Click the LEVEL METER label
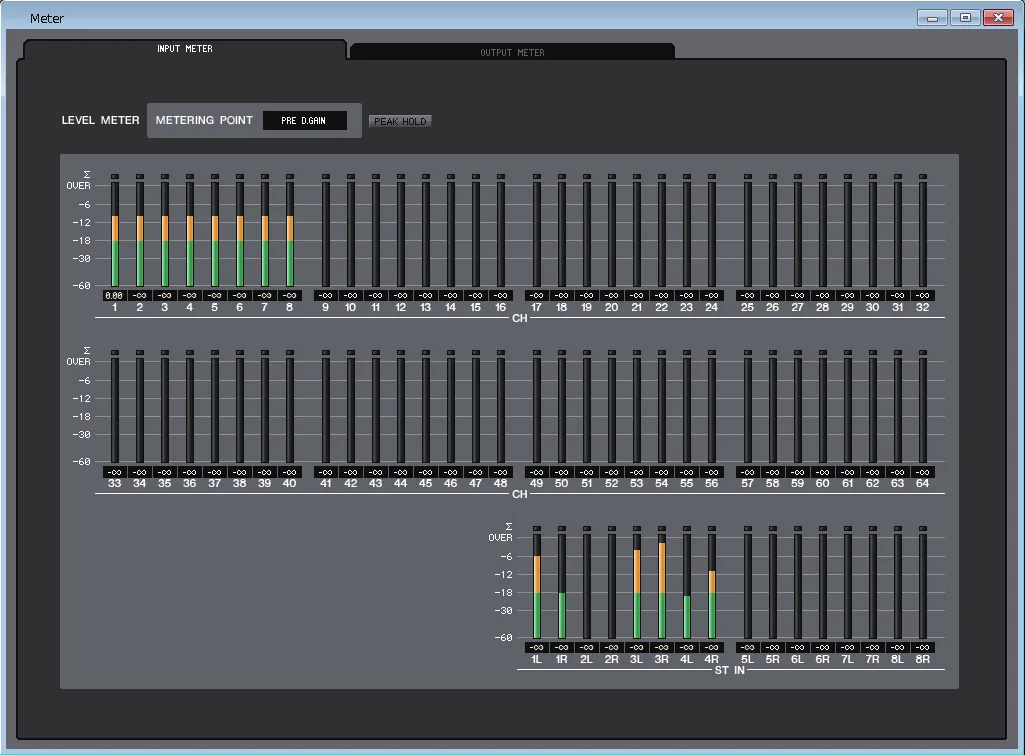Image resolution: width=1025 pixels, height=755 pixels. (101, 120)
